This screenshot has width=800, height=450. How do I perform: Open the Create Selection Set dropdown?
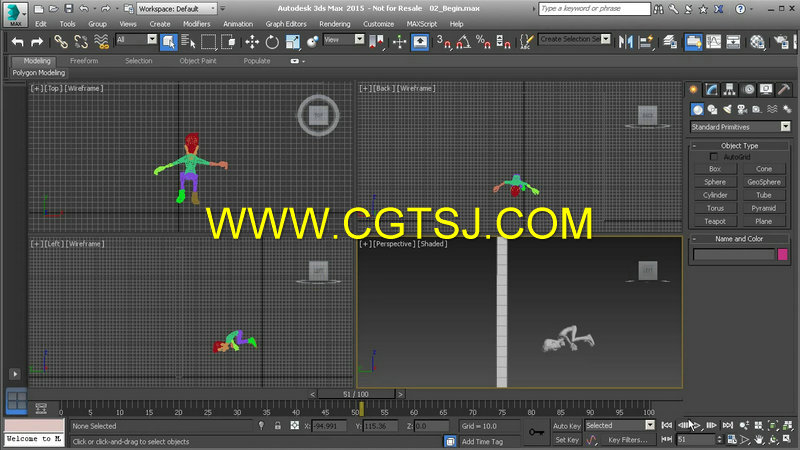pyautogui.click(x=574, y=39)
